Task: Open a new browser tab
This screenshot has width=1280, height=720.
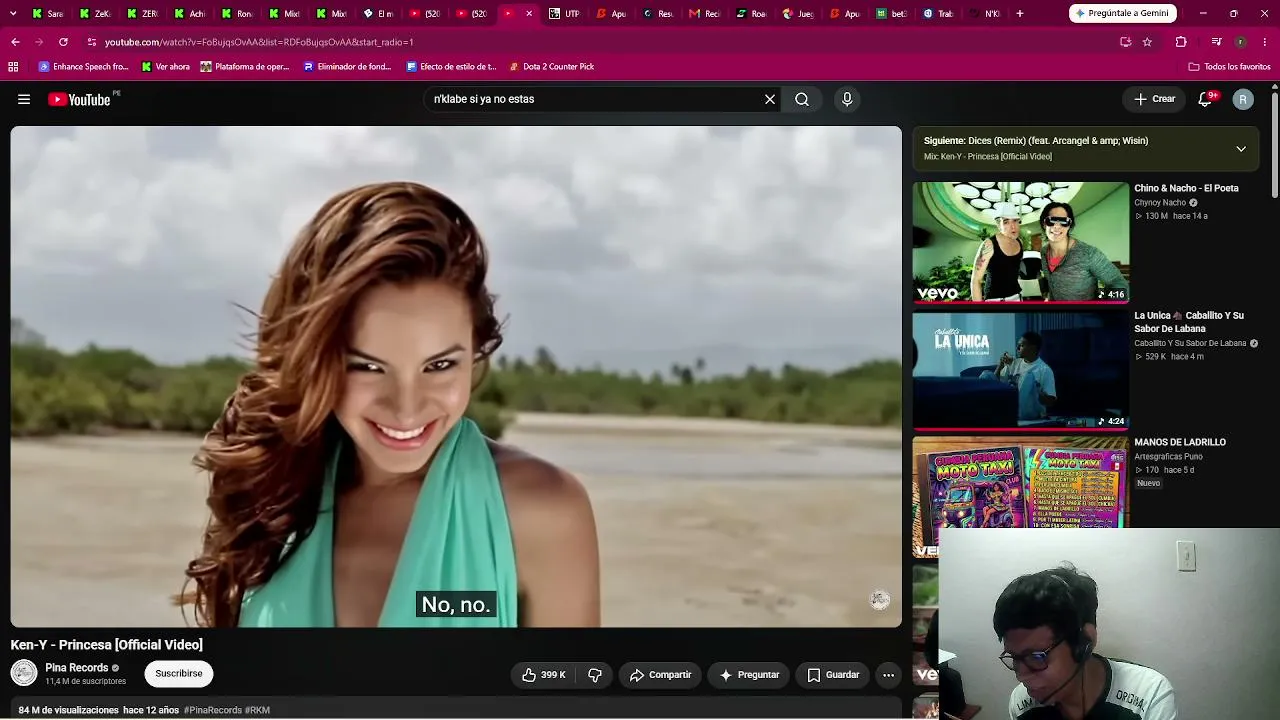Action: pos(1020,14)
